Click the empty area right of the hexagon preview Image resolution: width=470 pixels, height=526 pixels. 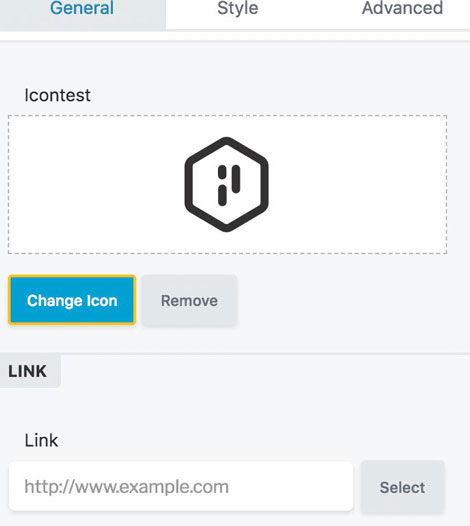(x=357, y=185)
